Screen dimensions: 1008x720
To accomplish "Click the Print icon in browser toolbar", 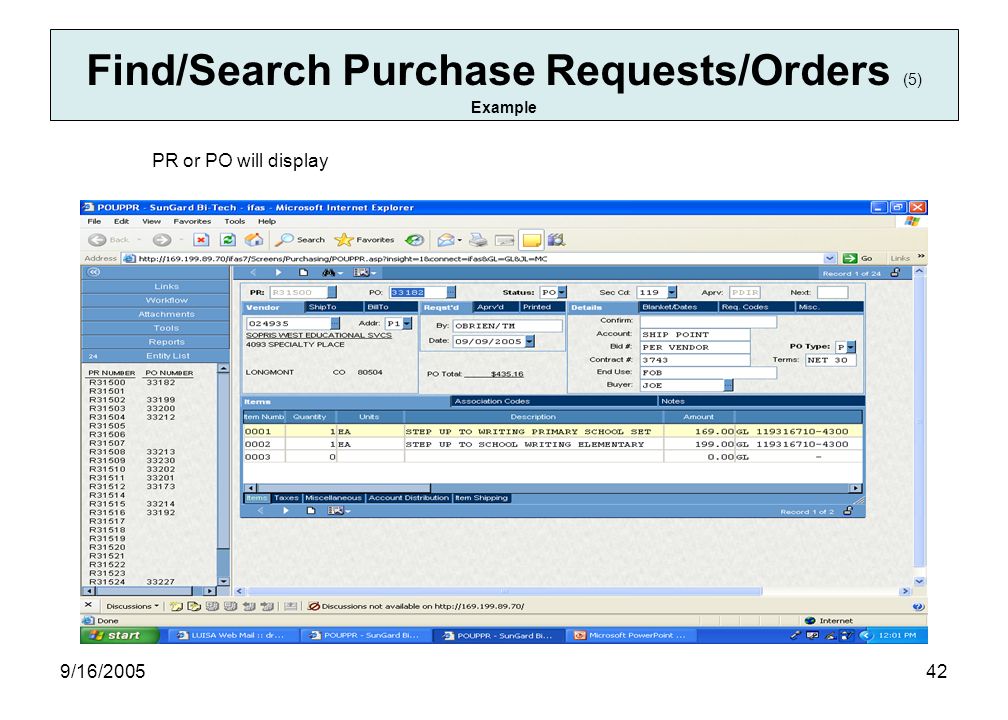I will [x=478, y=240].
